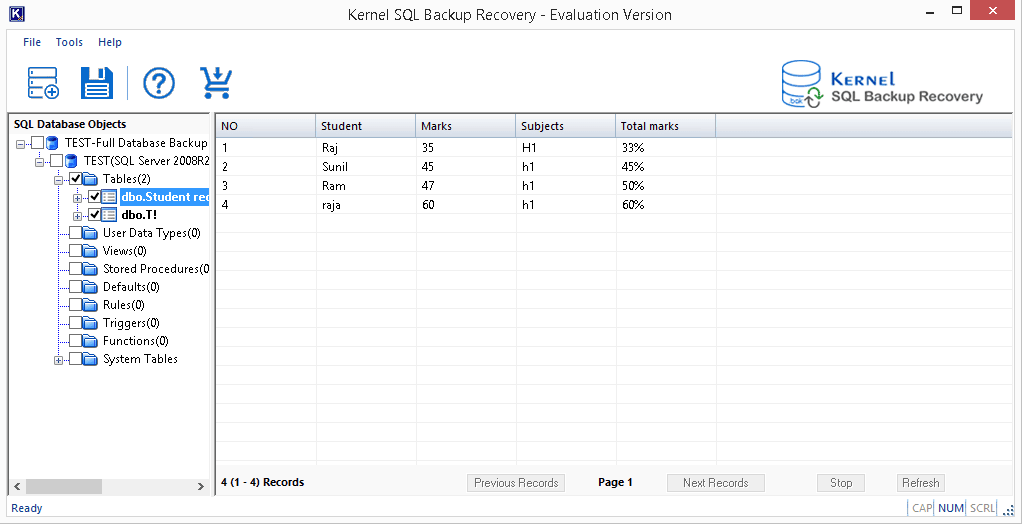Collapse the TEST-Full Database Backup node
The image size is (1022, 524).
[21, 143]
